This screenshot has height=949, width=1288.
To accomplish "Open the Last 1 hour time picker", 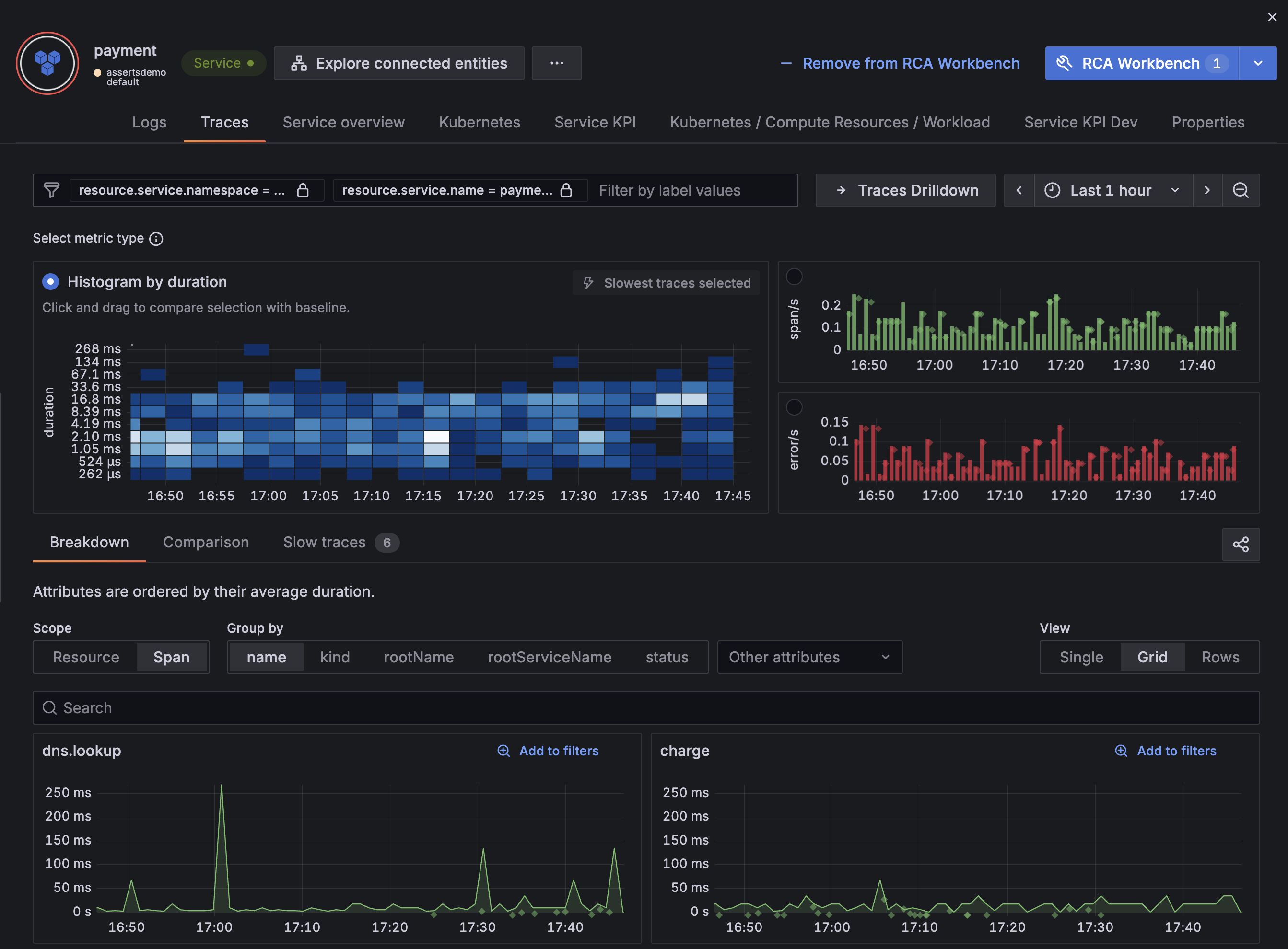I will 1112,190.
